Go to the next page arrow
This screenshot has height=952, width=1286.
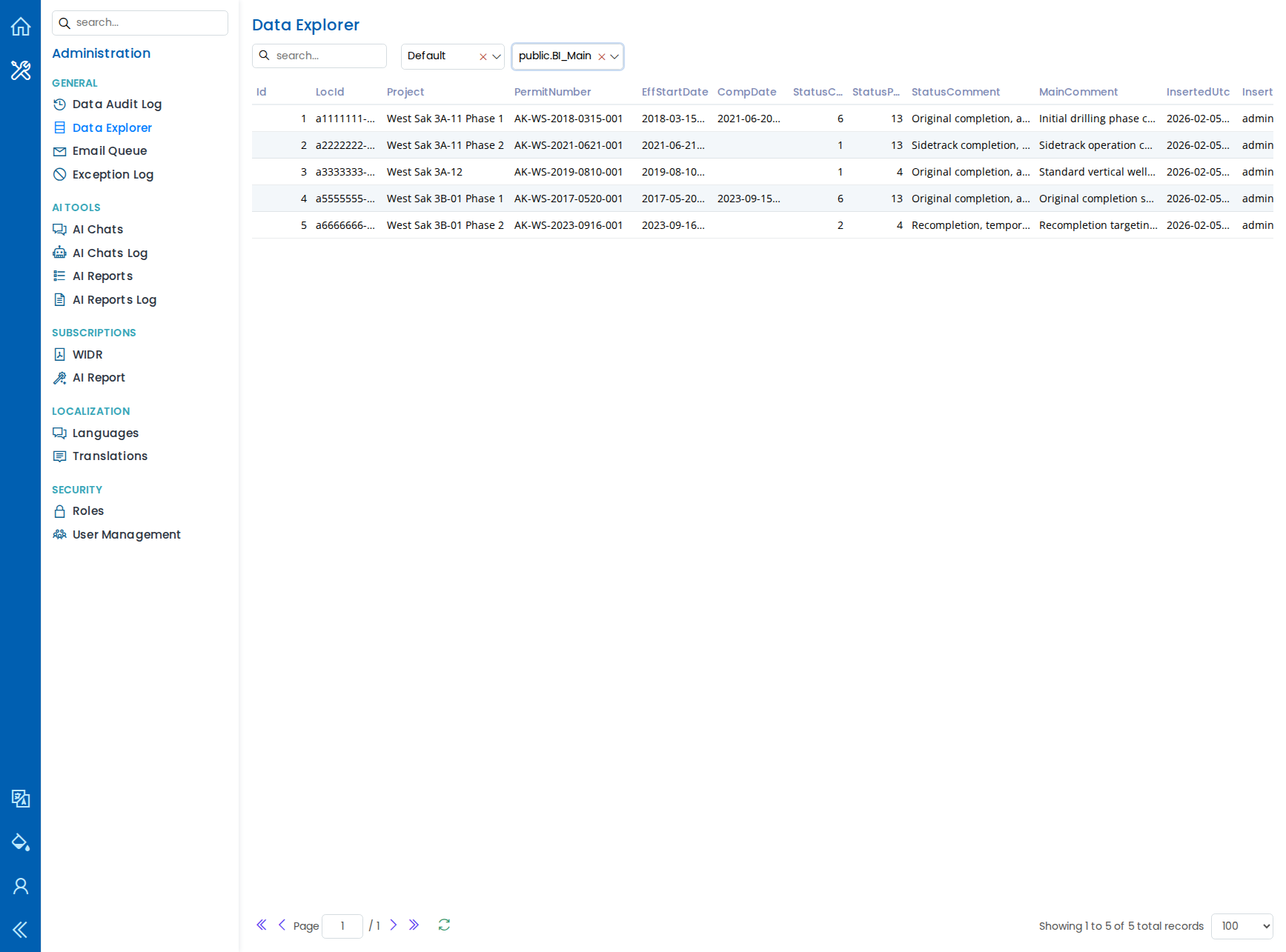pyautogui.click(x=394, y=925)
